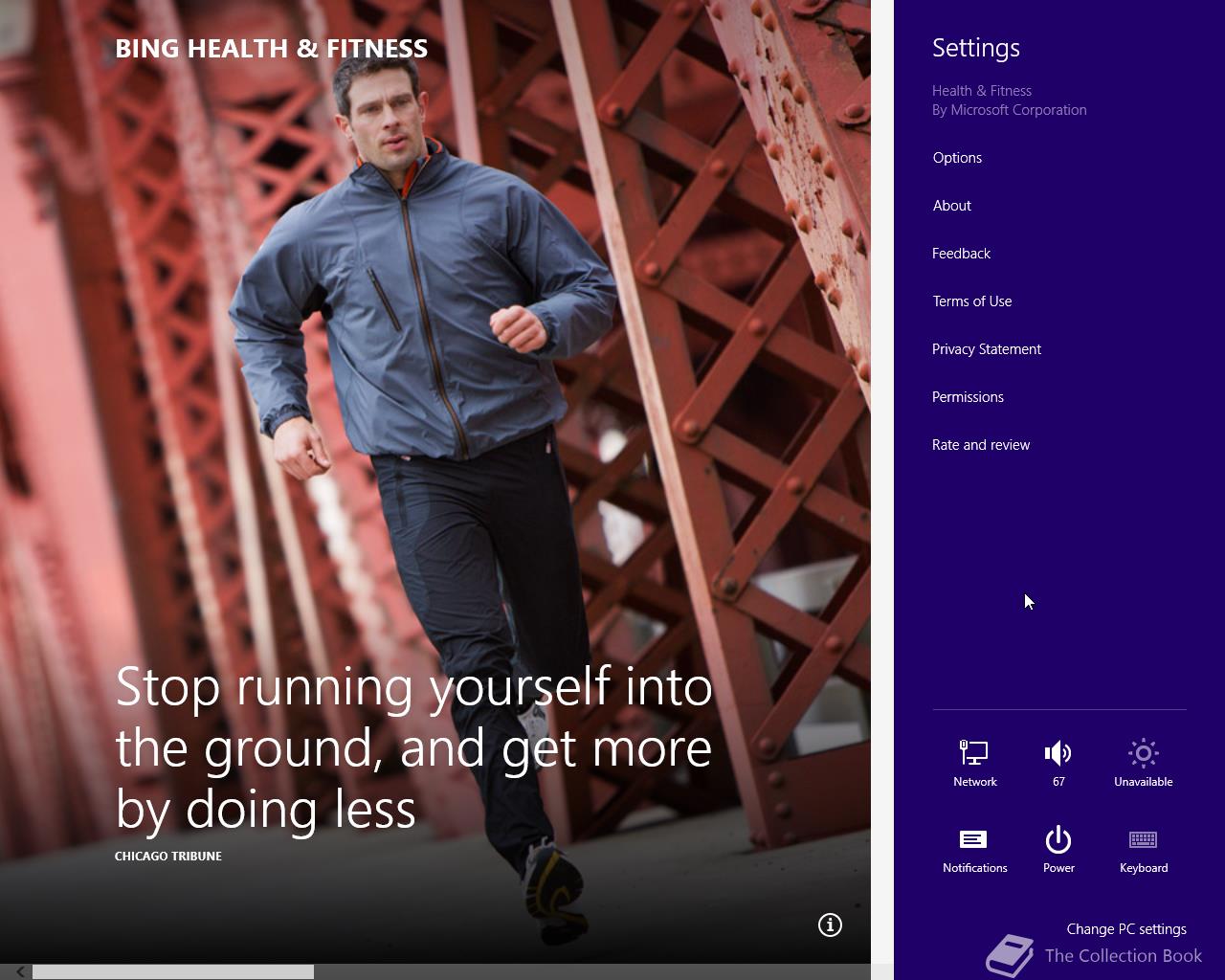Adjust volume via speaker icon 67

[x=1058, y=763]
